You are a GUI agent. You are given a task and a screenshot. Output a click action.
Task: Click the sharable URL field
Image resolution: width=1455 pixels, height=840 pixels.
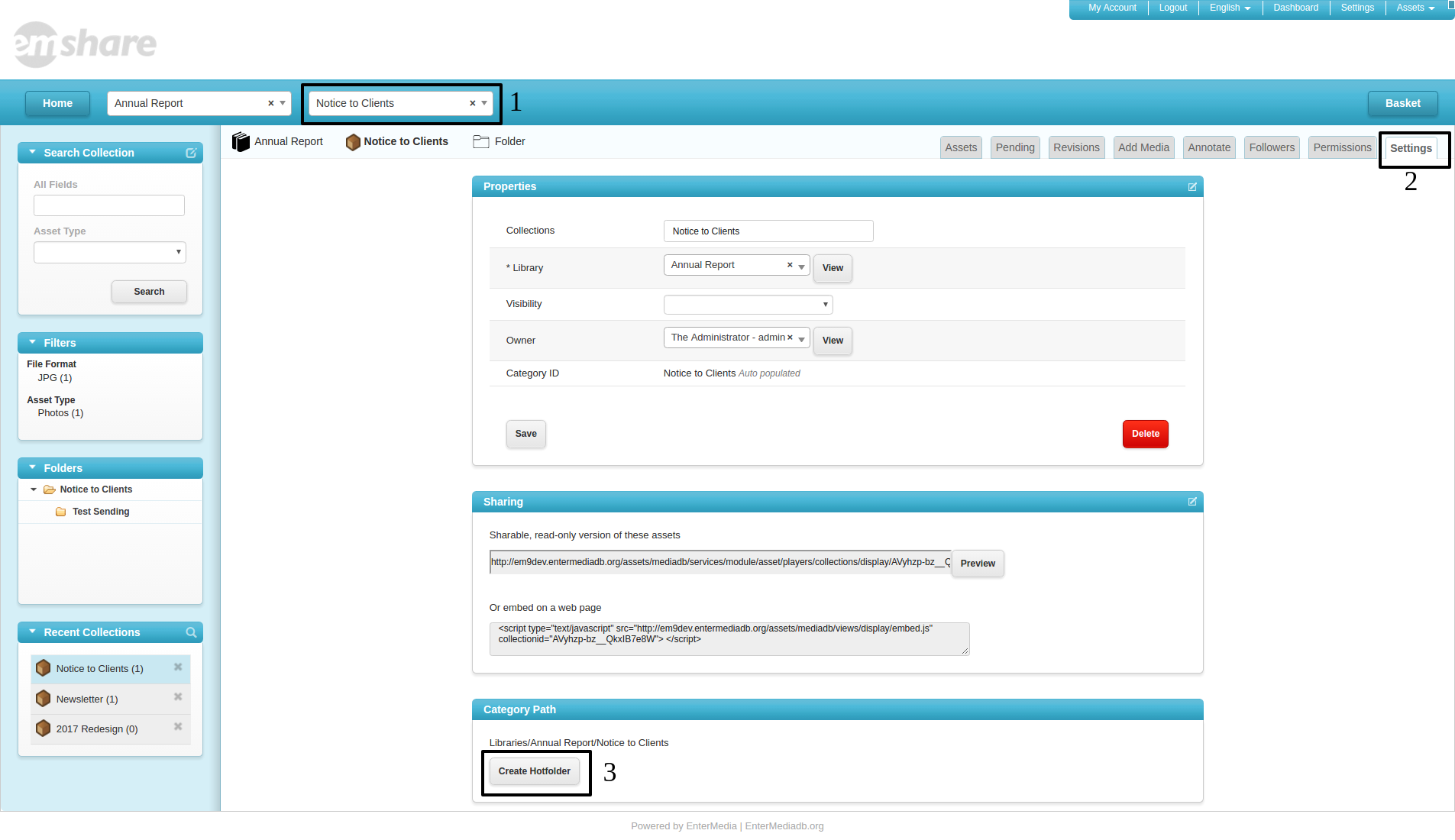720,562
